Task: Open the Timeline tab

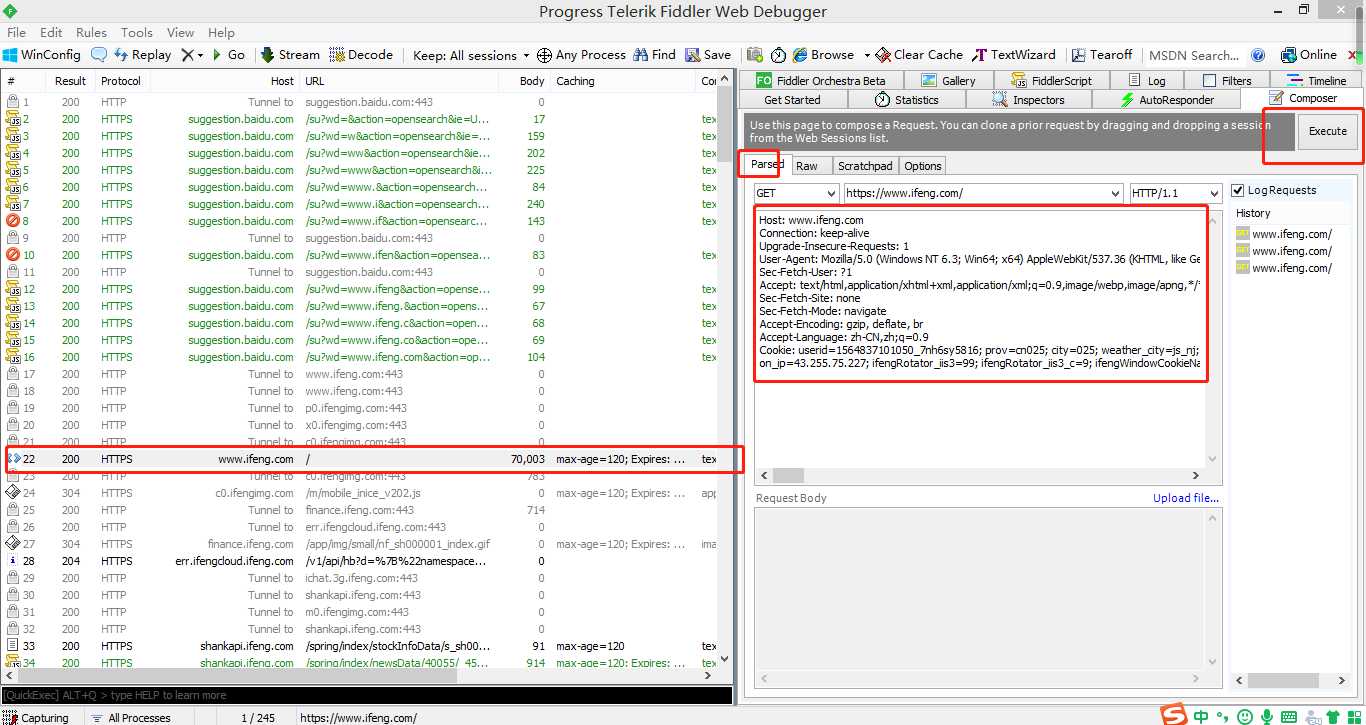Action: (1316, 81)
